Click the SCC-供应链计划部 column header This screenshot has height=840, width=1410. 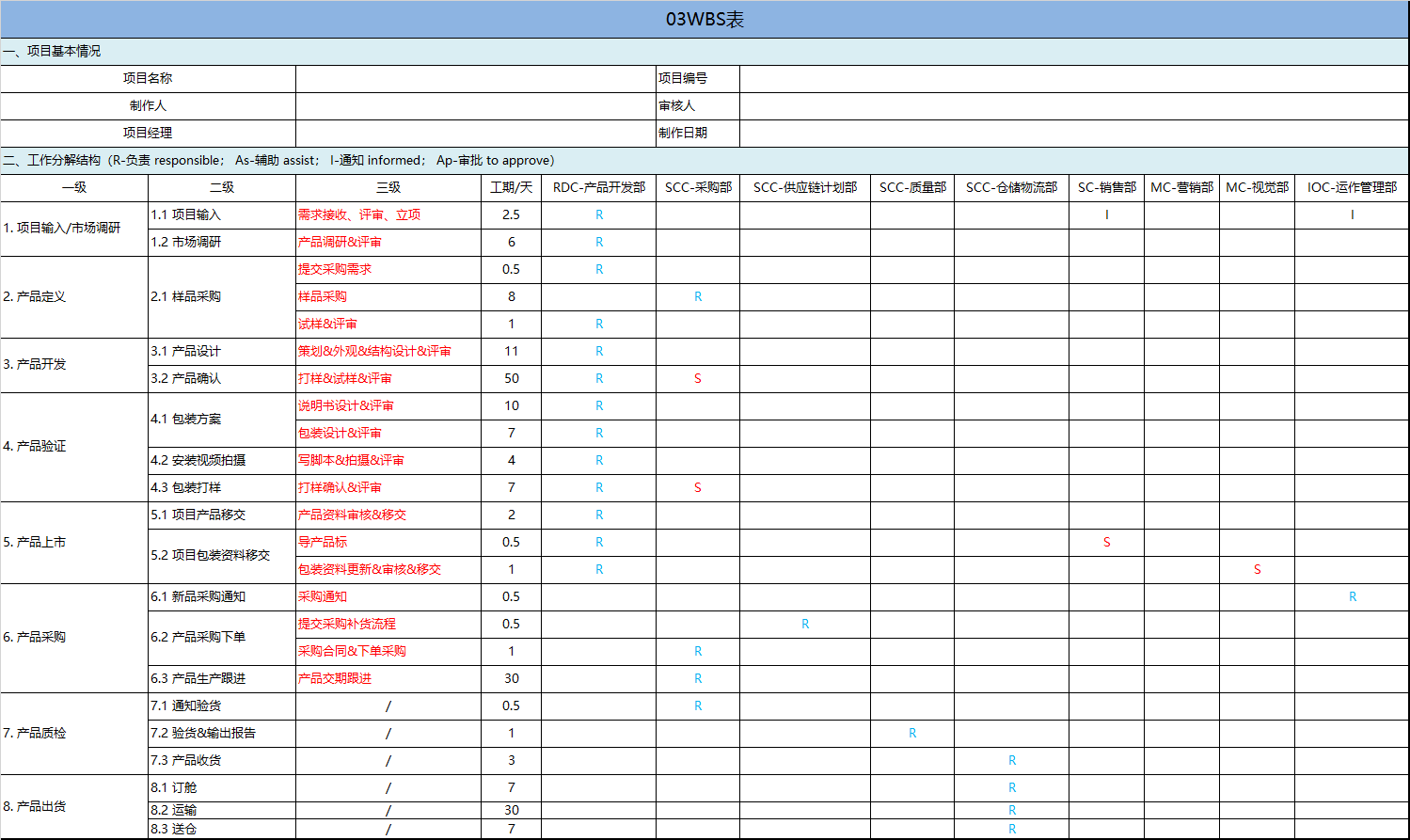point(805,188)
